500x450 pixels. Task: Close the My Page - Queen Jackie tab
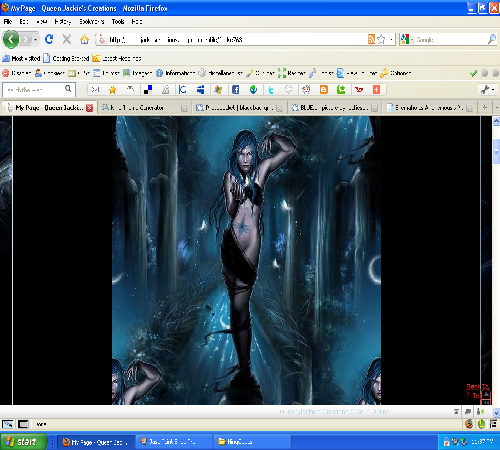click(x=89, y=108)
